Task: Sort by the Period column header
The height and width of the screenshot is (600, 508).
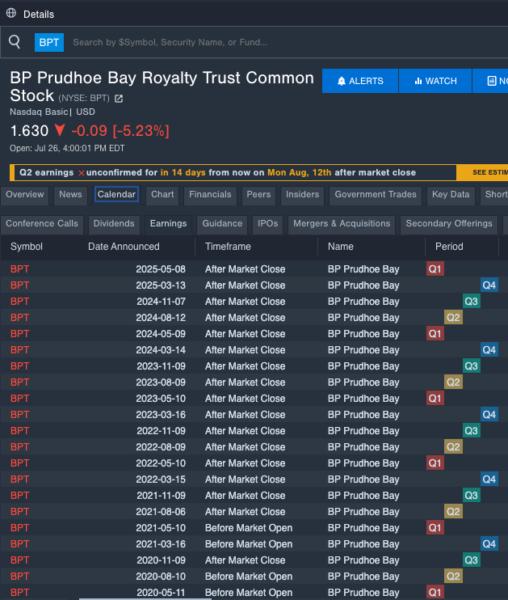Action: tap(449, 246)
